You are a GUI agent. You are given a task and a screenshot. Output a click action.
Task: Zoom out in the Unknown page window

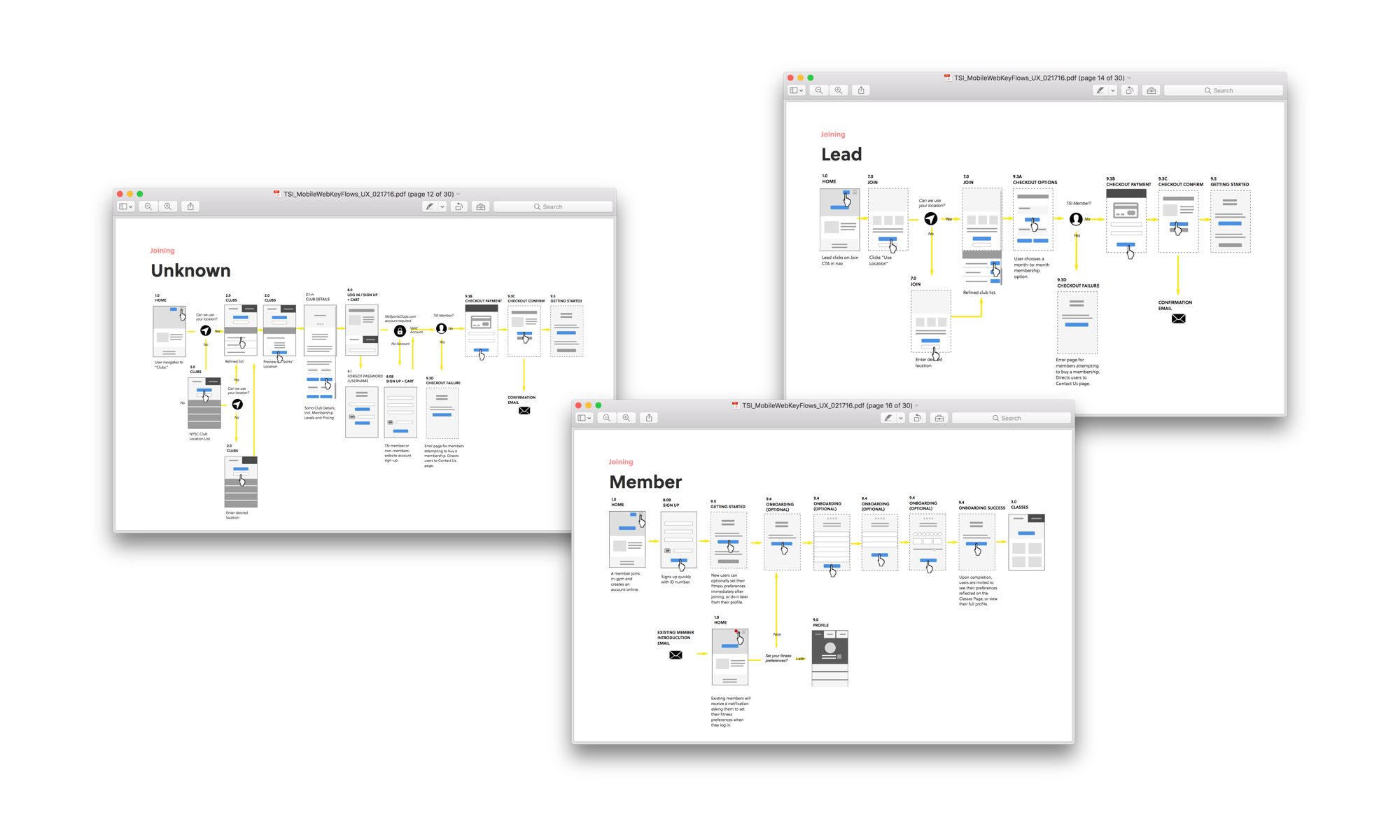coord(148,206)
